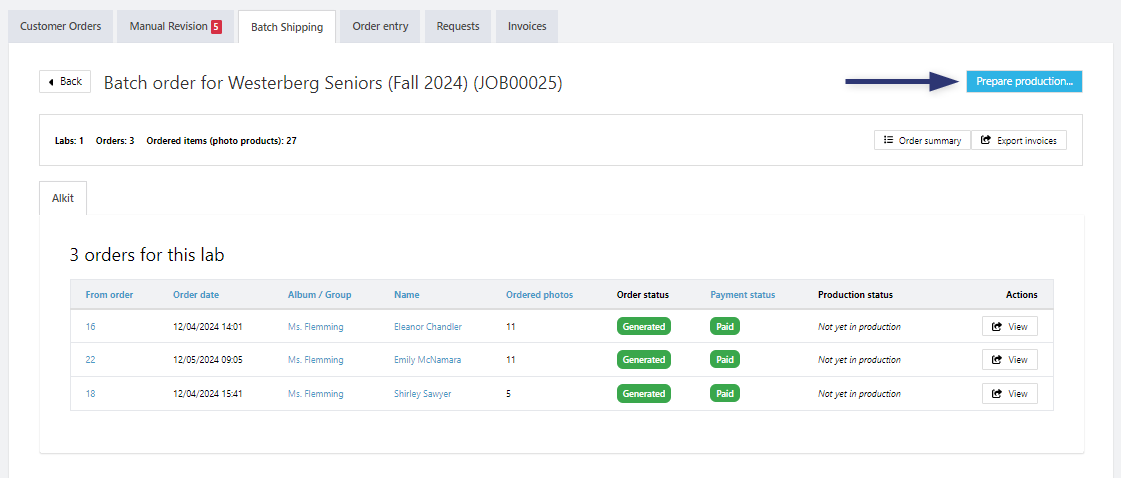Click the 3 orders for this lab heading
Screen dimensions: 1121x478
tap(147, 254)
